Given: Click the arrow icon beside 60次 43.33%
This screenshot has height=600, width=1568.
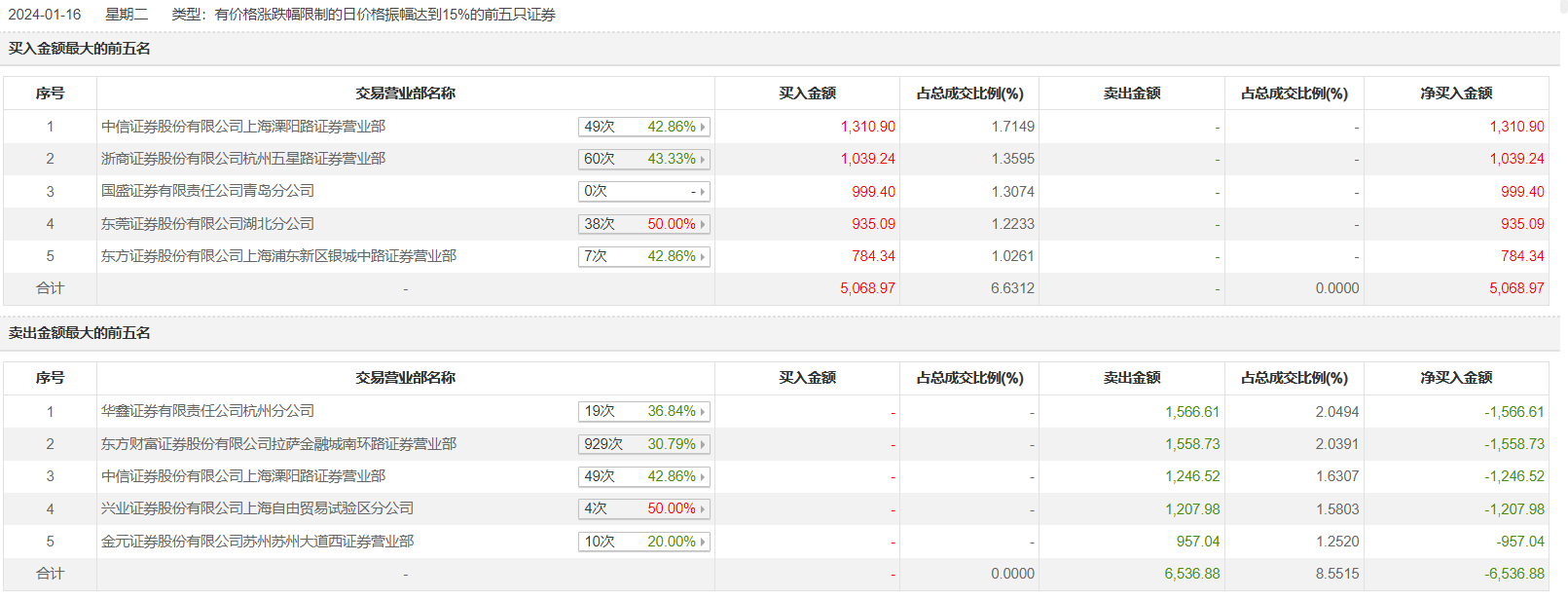Looking at the screenshot, I should coord(703,159).
